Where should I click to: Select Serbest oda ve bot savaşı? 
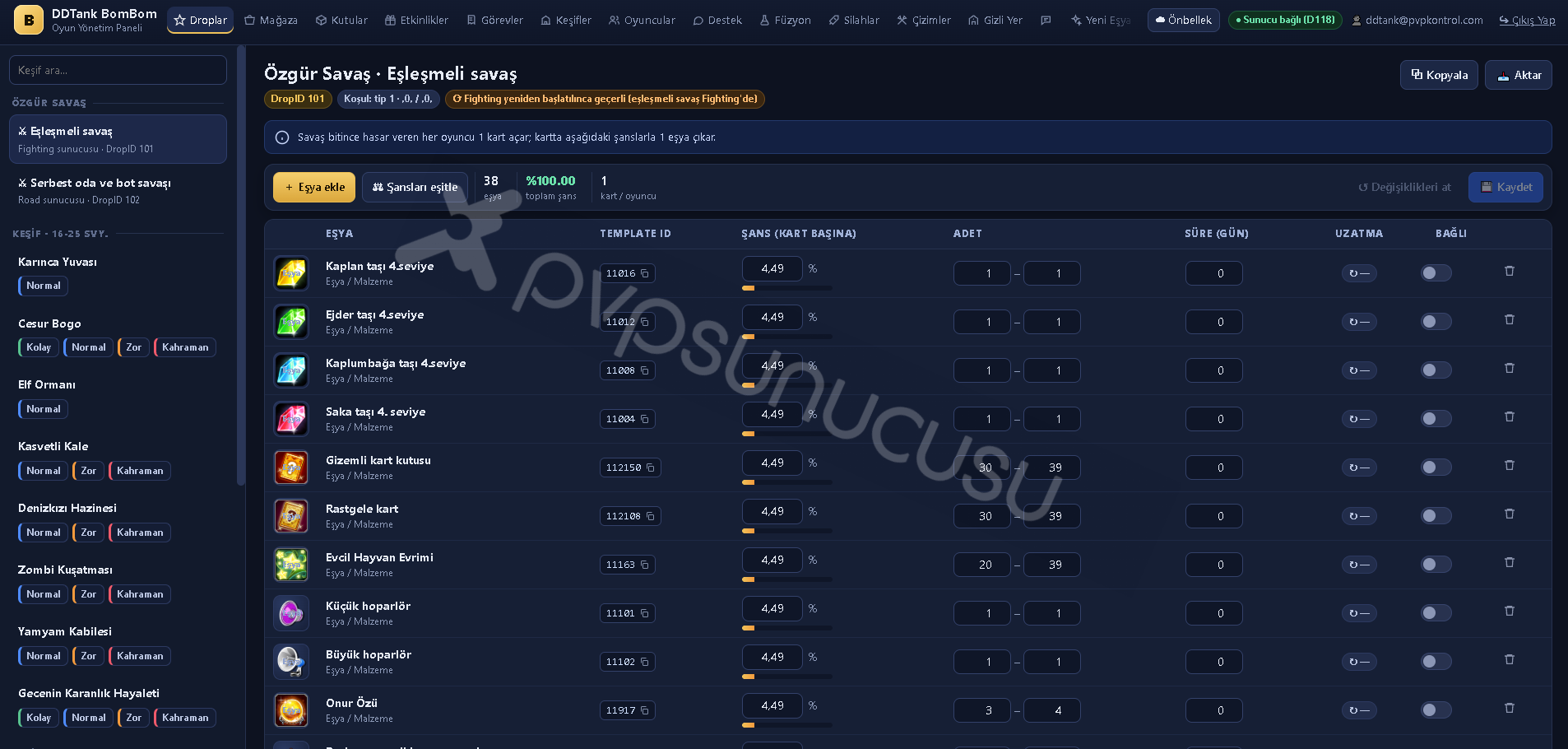click(118, 191)
